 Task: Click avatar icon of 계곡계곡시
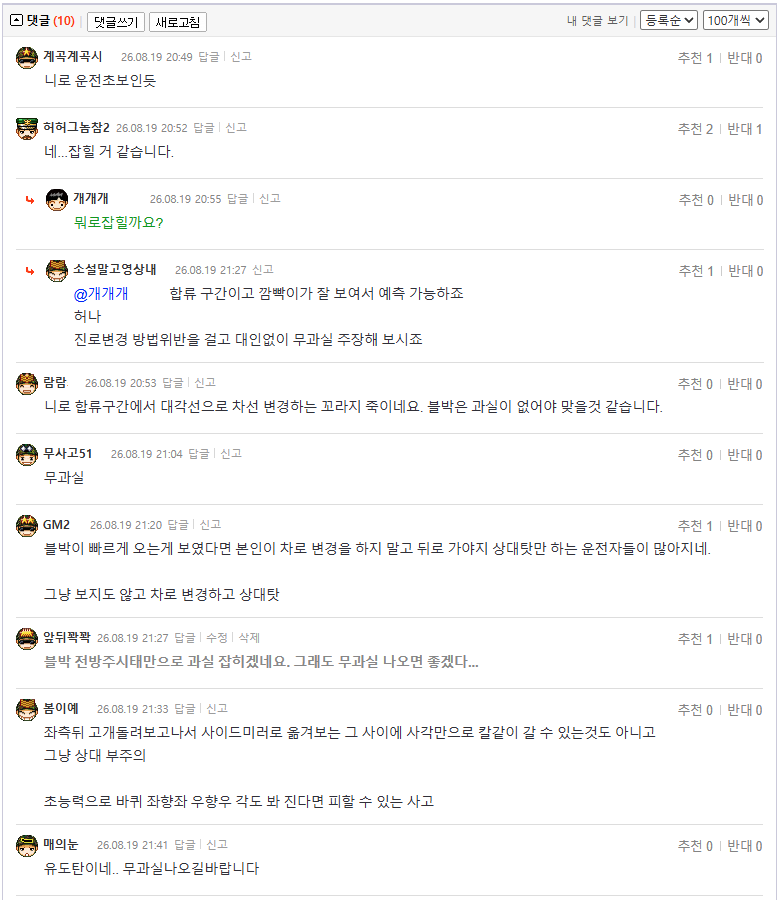26,57
